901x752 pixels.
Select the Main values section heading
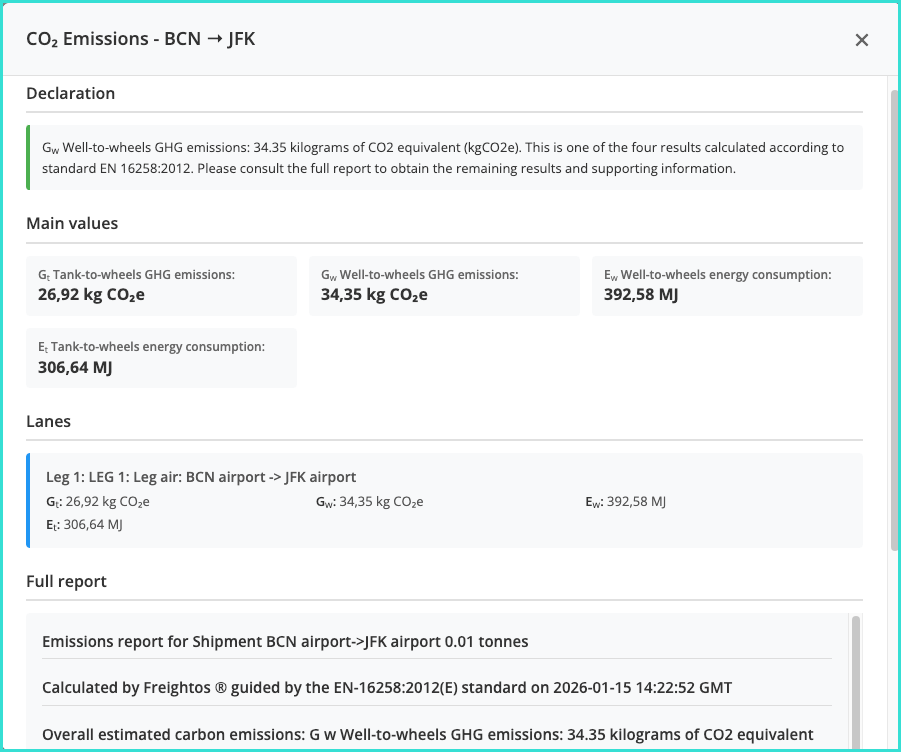coord(72,223)
